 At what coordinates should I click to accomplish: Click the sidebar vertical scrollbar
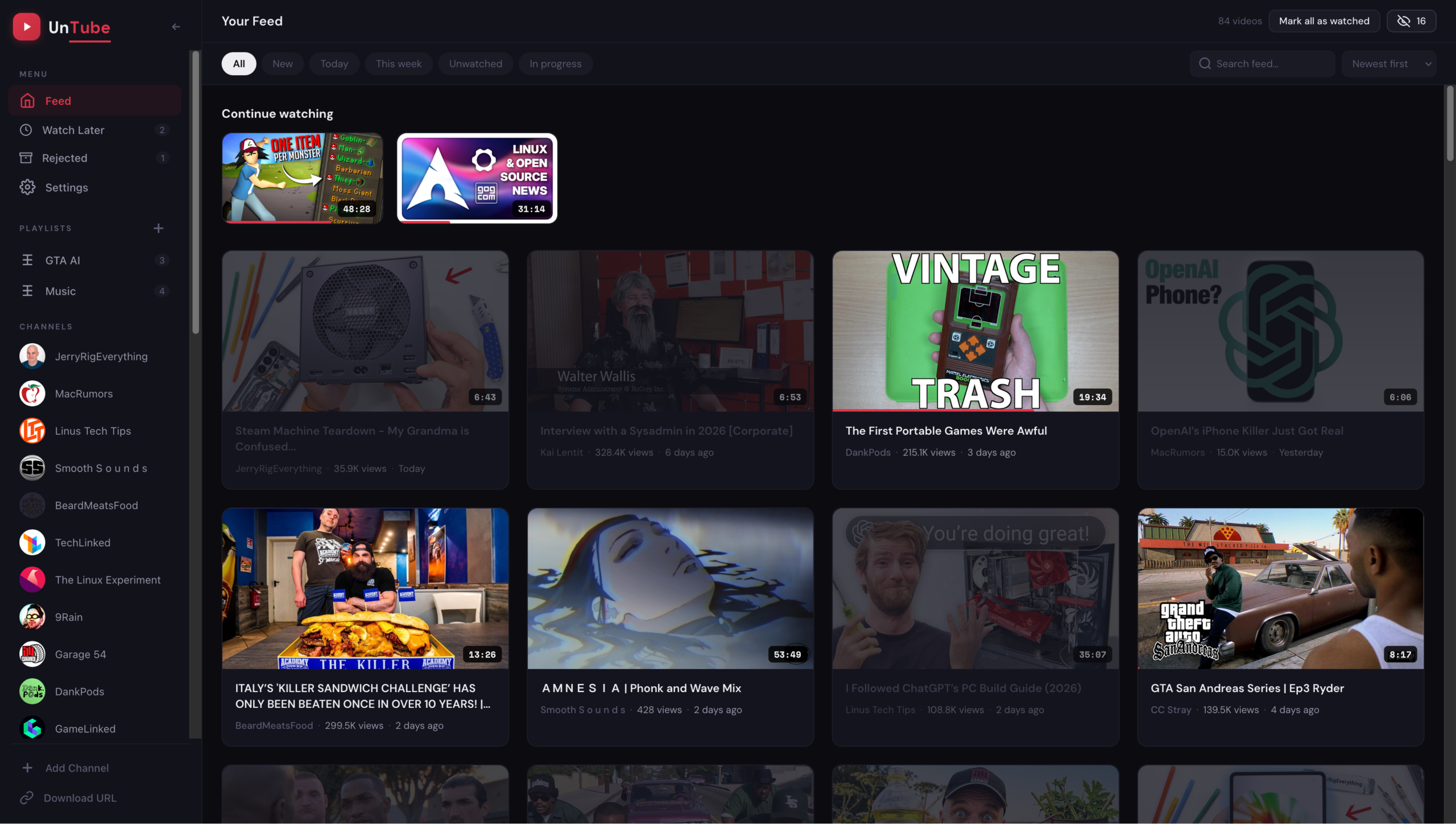[196, 192]
